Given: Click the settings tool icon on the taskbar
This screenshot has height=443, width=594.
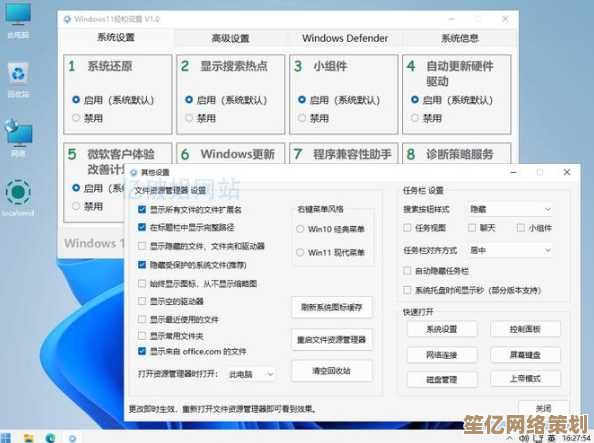Looking at the screenshot, I should (72, 438).
